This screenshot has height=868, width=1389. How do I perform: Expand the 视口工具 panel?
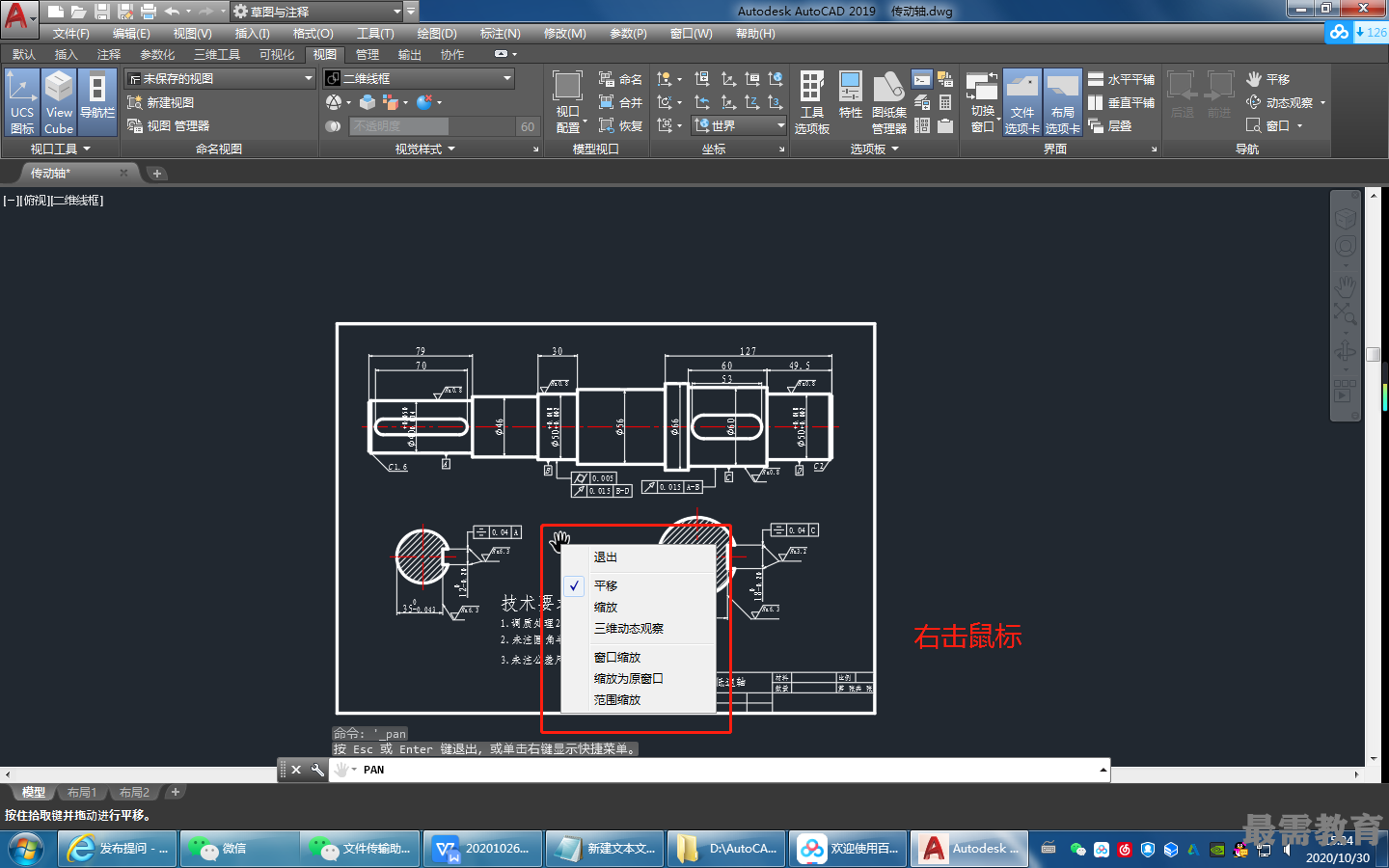click(x=60, y=149)
